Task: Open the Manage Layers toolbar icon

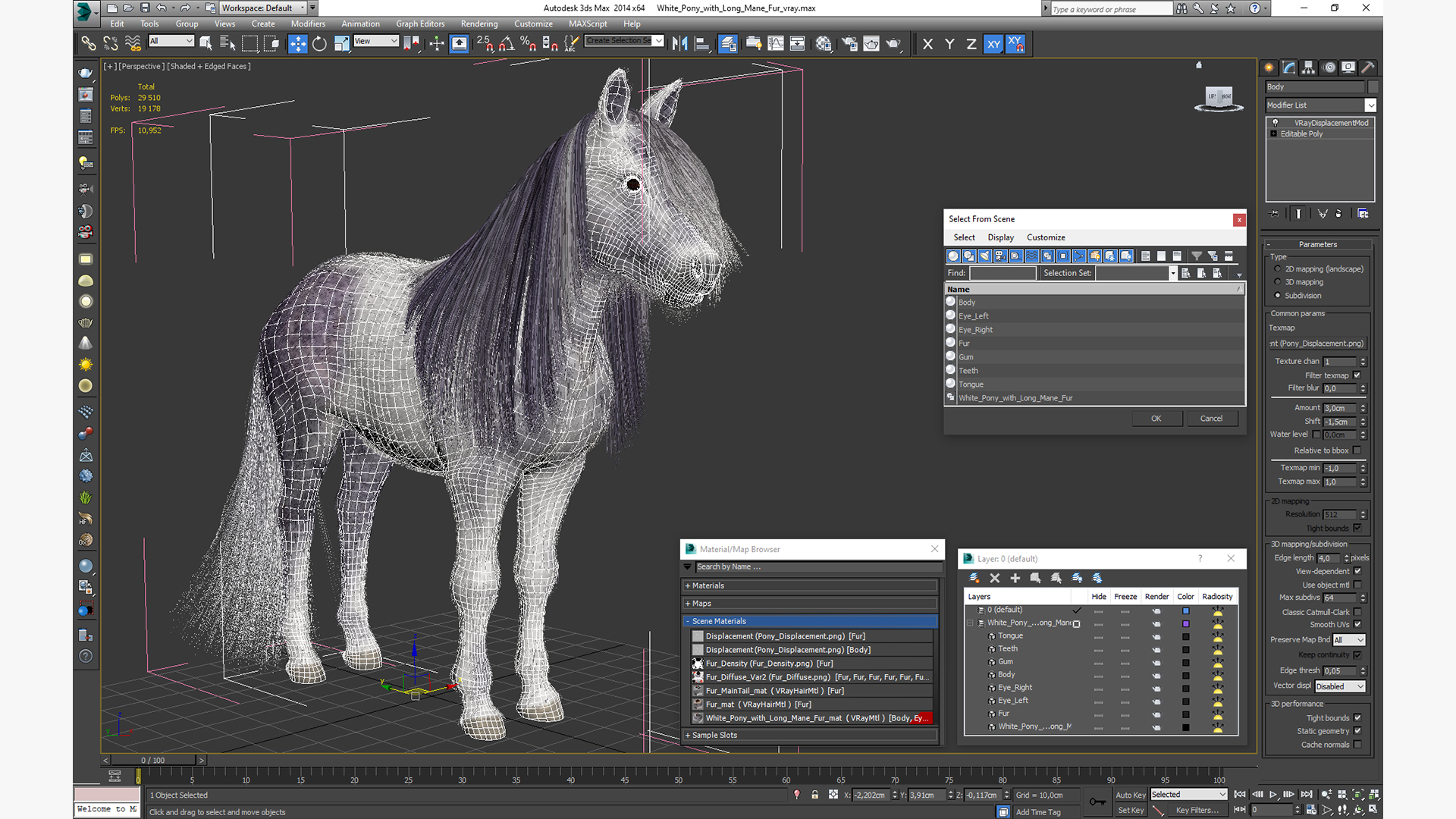Action: [x=728, y=44]
